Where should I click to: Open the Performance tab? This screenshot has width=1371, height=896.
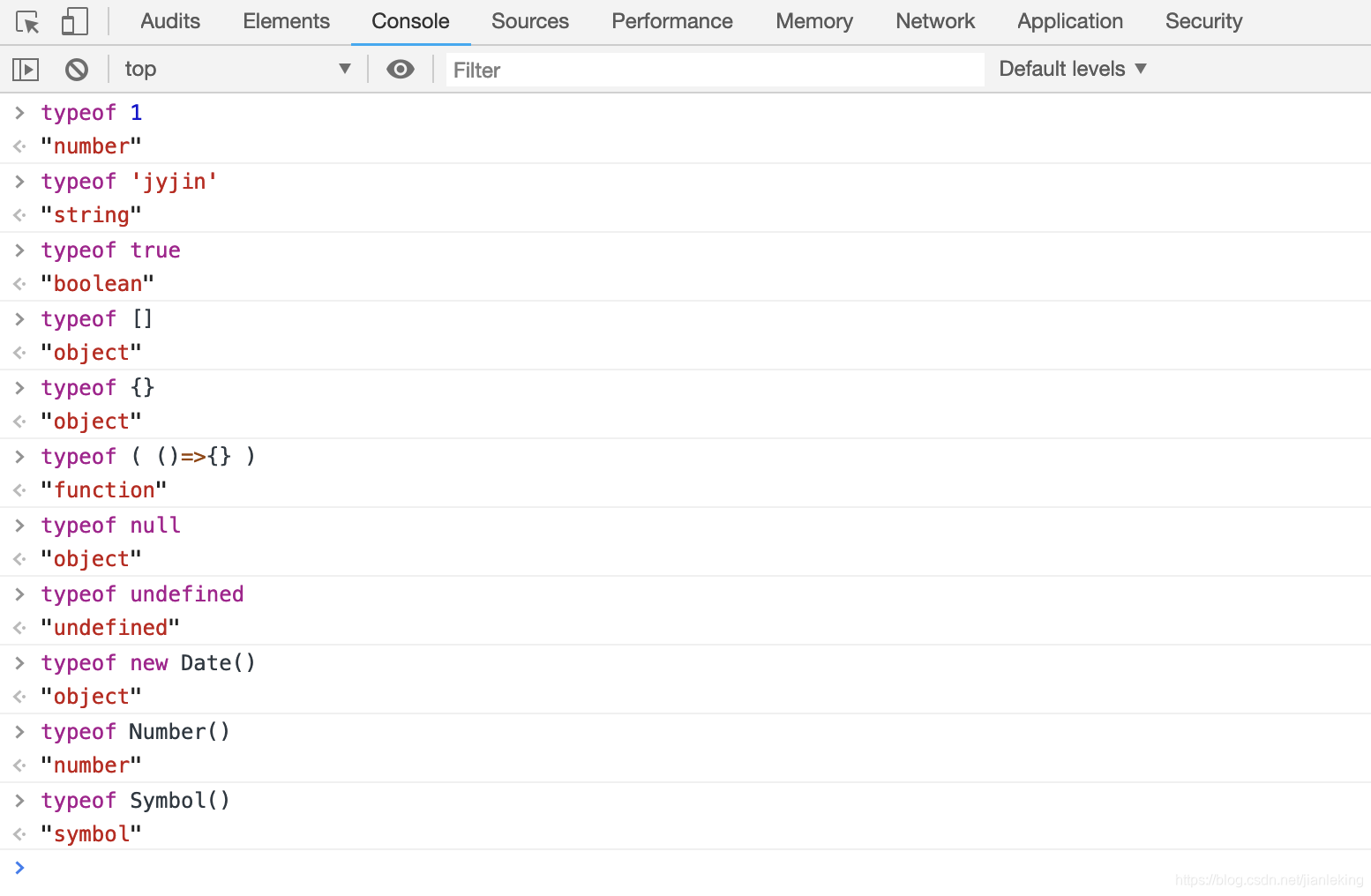[x=672, y=21]
